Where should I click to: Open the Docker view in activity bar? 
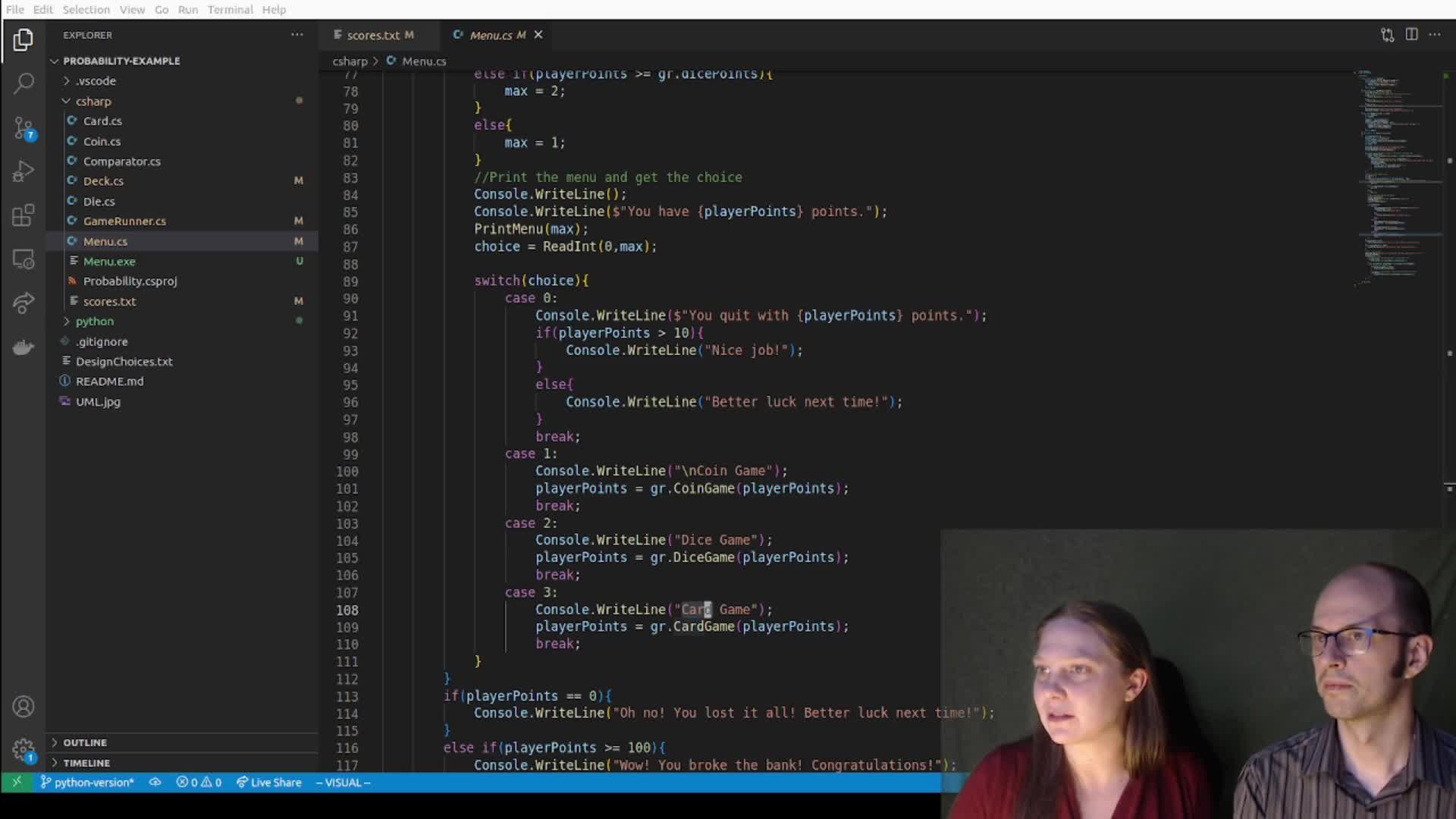point(24,347)
